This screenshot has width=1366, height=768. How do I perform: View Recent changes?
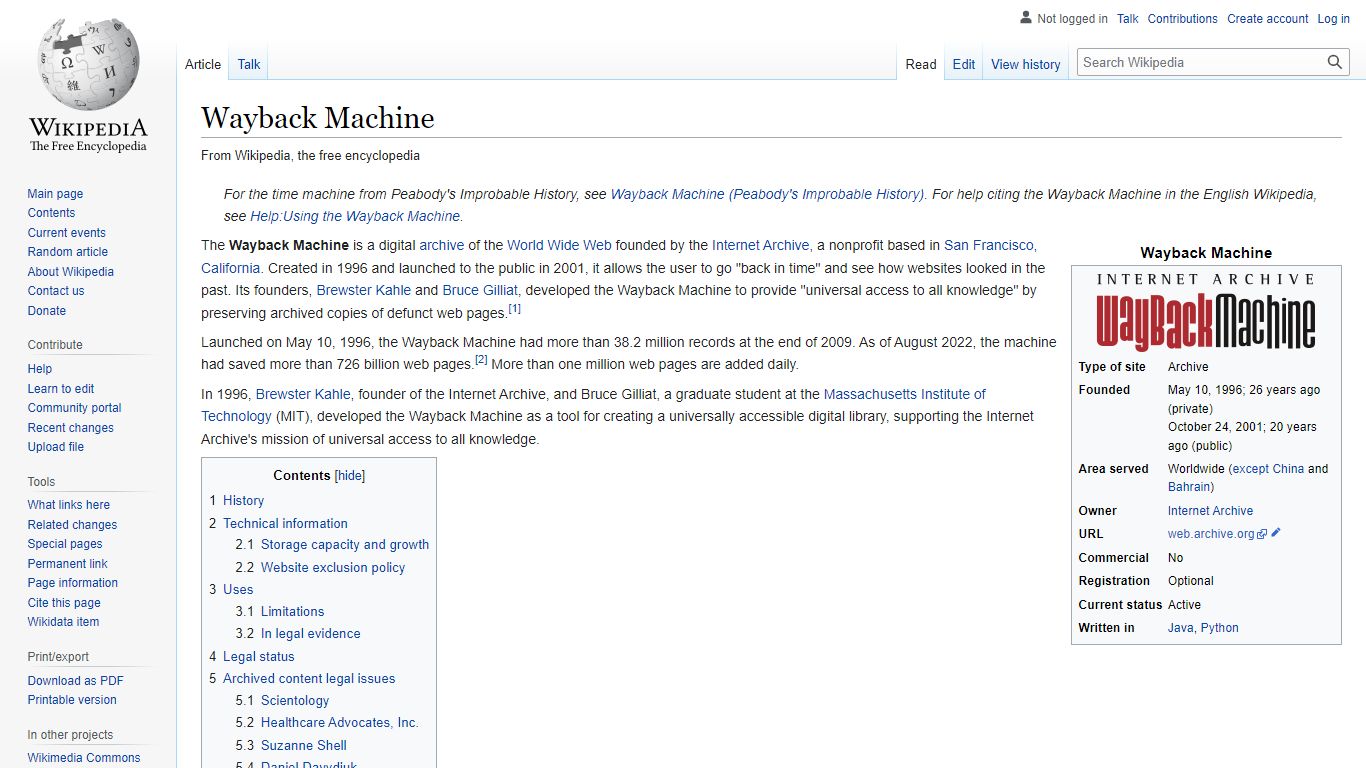(x=70, y=428)
